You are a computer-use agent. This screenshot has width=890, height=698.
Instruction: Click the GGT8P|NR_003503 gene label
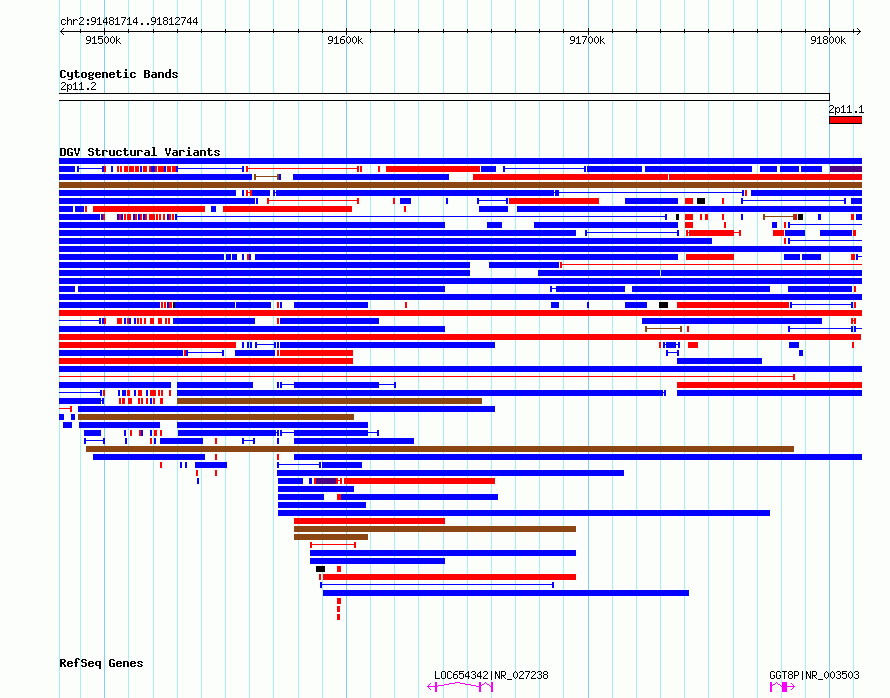pos(814,675)
